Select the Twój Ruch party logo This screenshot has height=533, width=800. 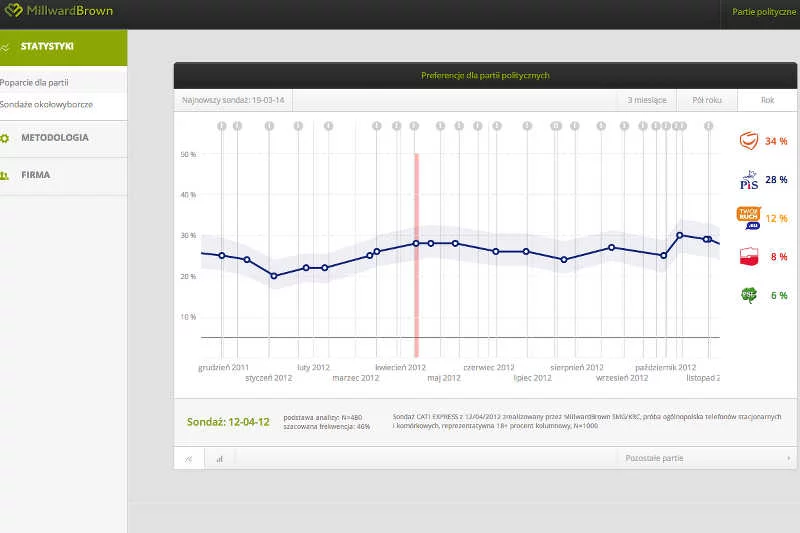(x=749, y=218)
